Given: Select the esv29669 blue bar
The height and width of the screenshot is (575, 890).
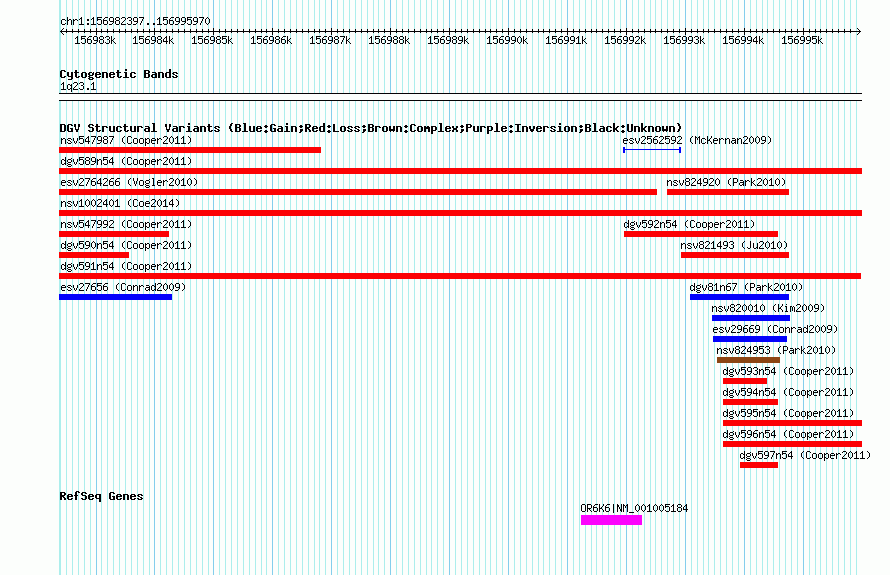Looking at the screenshot, I should 750,339.
